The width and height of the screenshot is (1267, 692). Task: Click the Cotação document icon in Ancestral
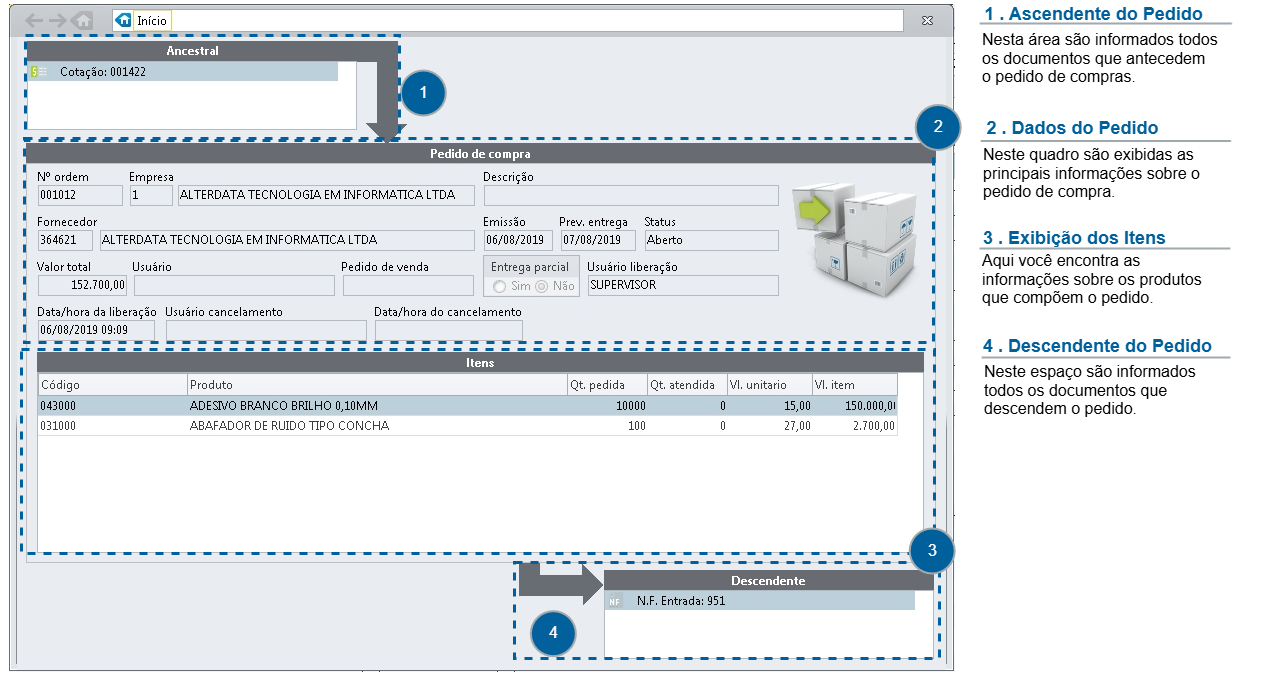point(39,72)
